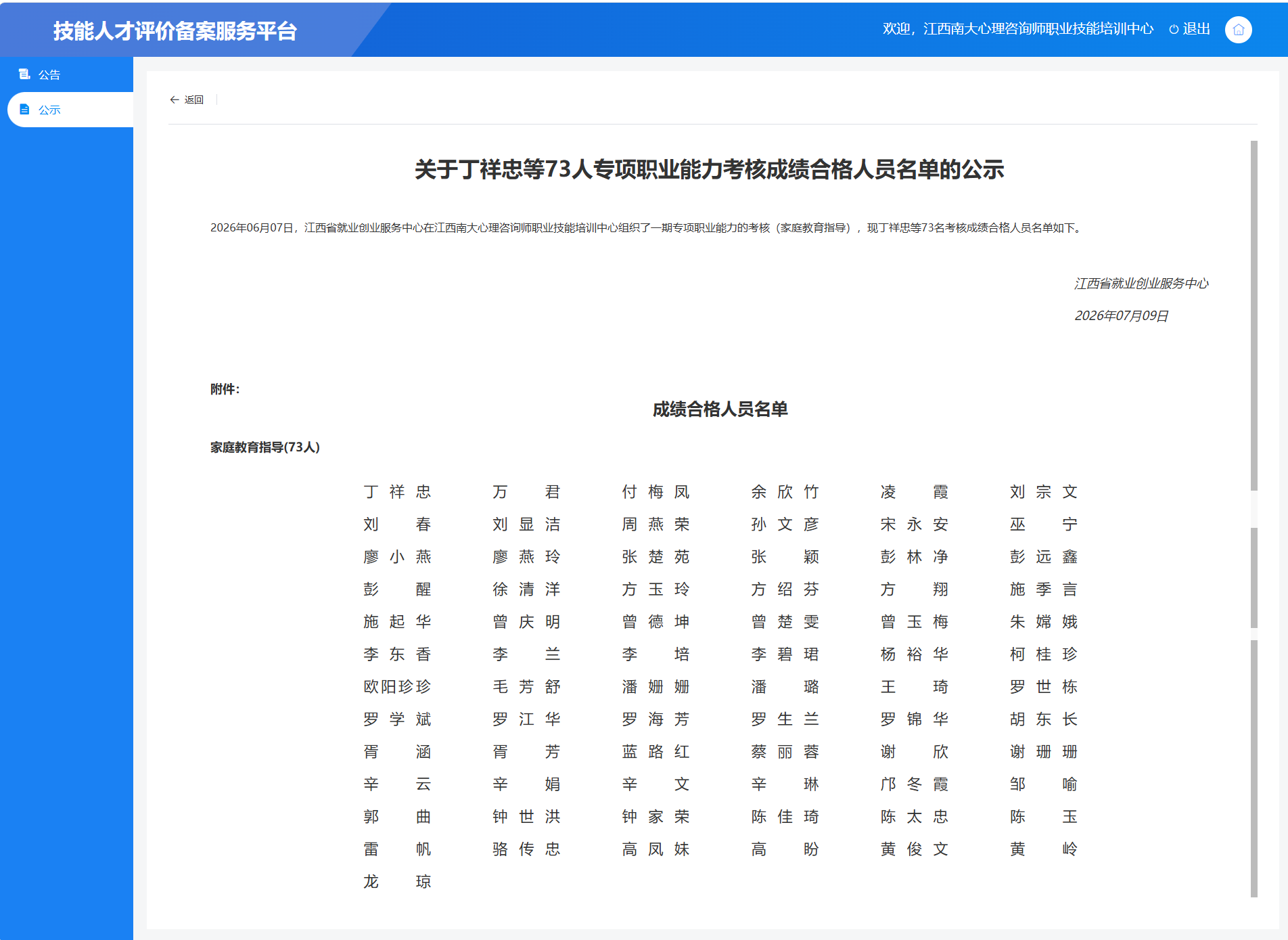This screenshot has width=1288, height=940.
Task: Open the 公告 menu item
Action: coord(66,74)
